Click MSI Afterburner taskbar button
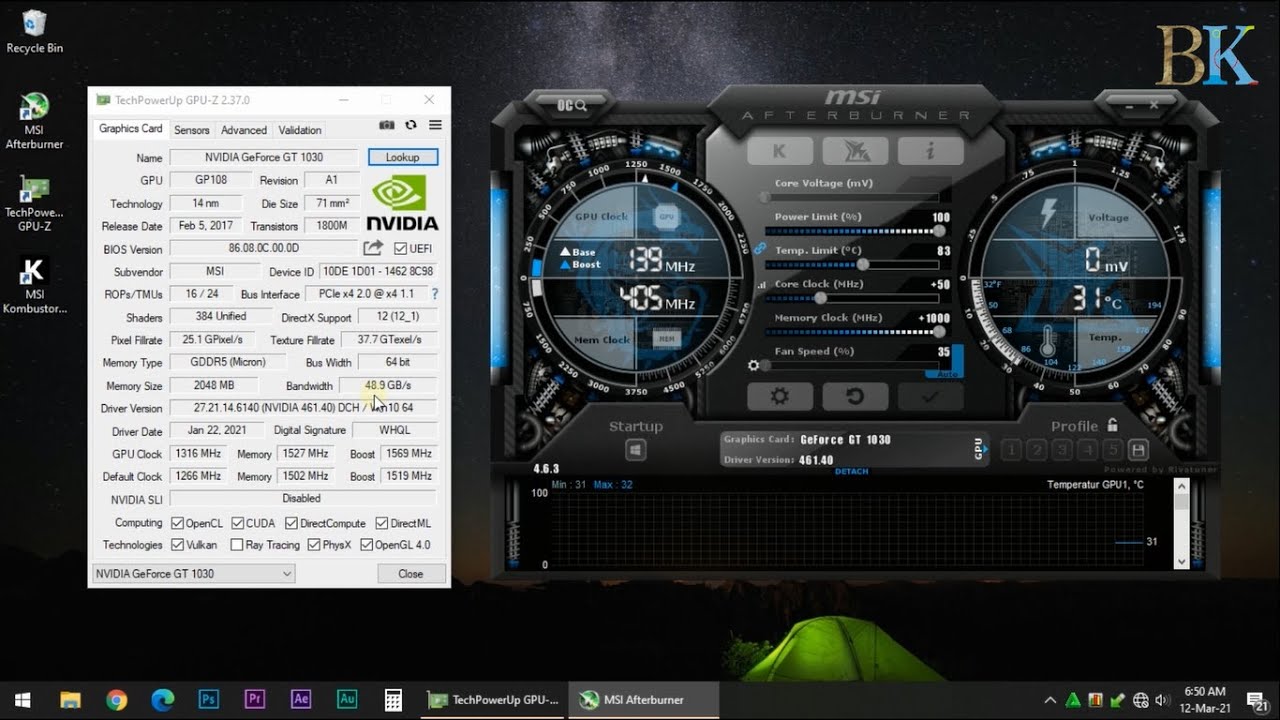This screenshot has width=1280, height=720. pyautogui.click(x=644, y=700)
